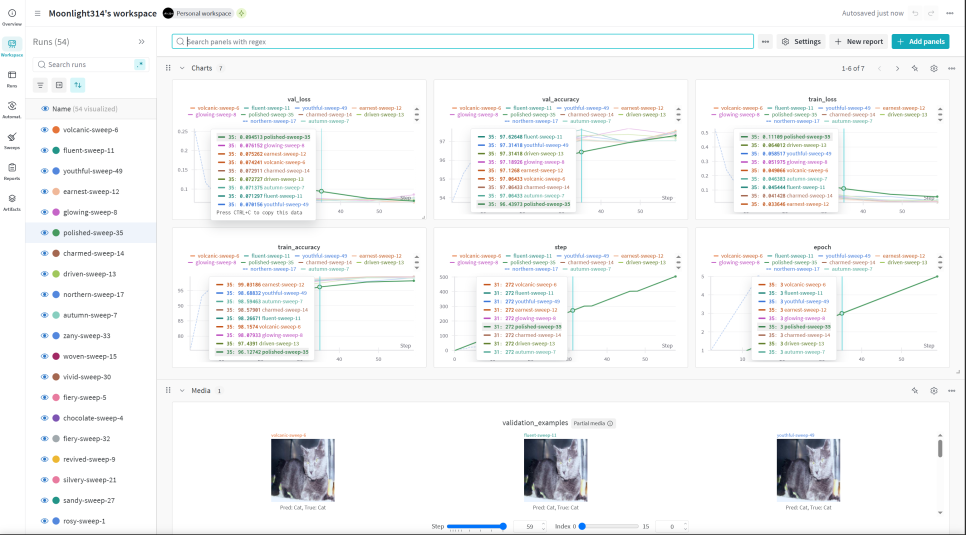The width and height of the screenshot is (966, 535).
Task: Select the zany-sweep-33 run
Action: coord(86,335)
